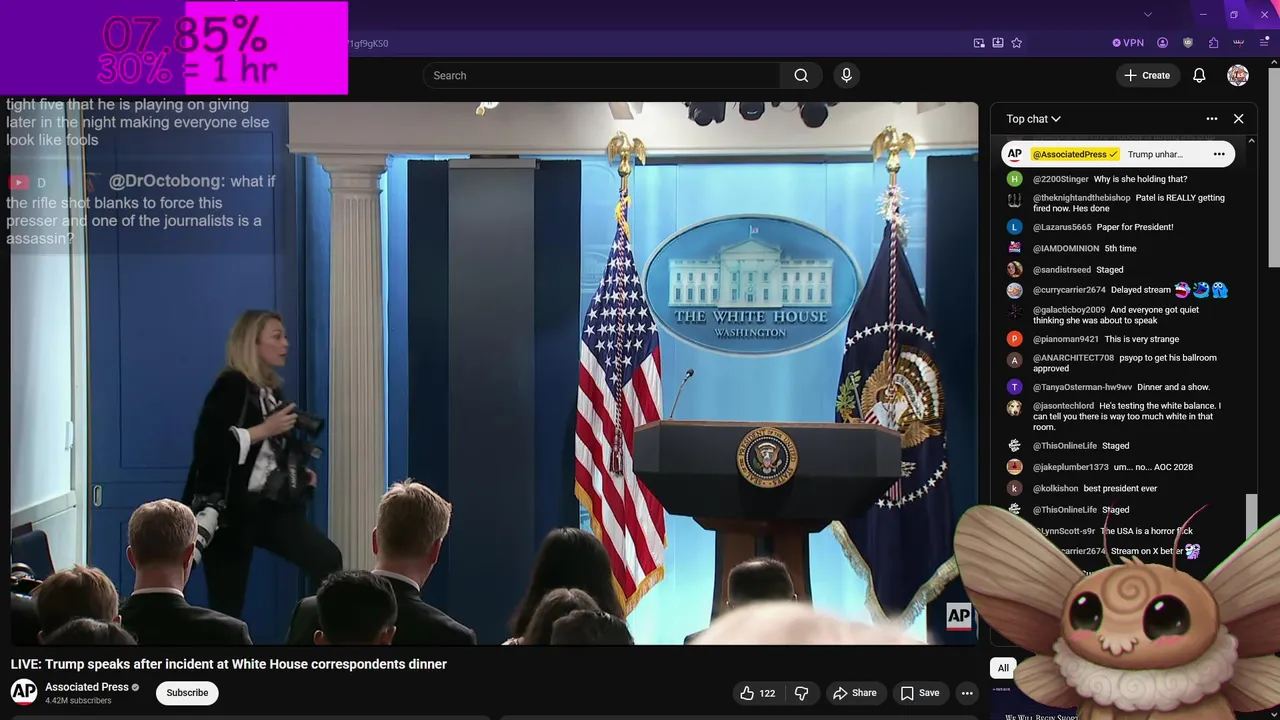Click the Associated Press channel avatar
This screenshot has height=720, width=1280.
(24, 692)
